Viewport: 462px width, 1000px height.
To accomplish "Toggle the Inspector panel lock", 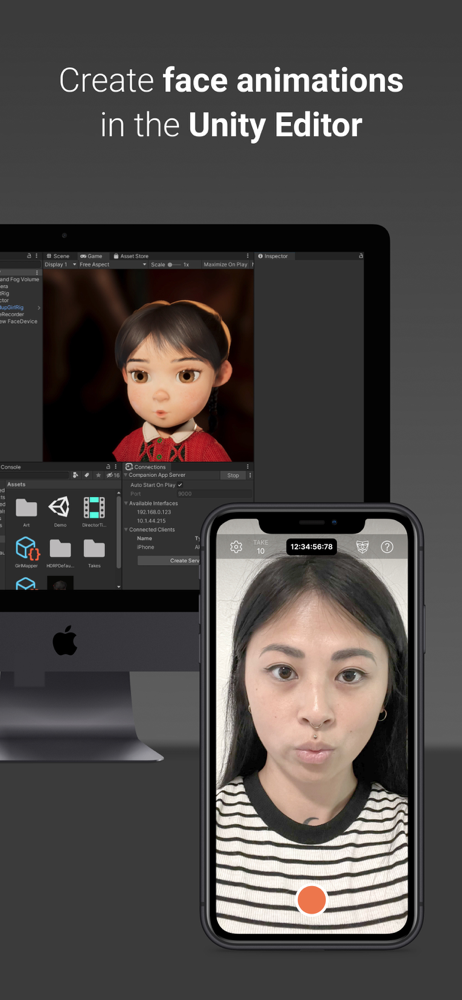I will tap(361, 256).
